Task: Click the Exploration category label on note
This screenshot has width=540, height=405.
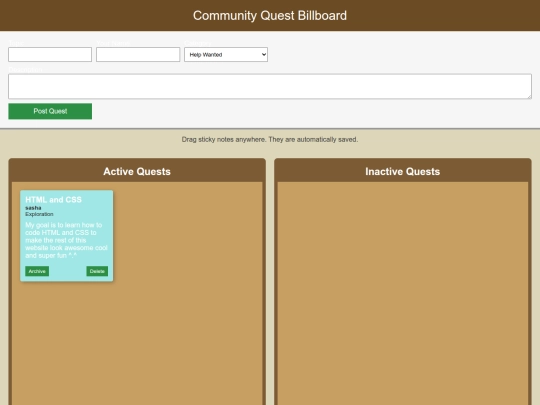Action: (x=39, y=214)
